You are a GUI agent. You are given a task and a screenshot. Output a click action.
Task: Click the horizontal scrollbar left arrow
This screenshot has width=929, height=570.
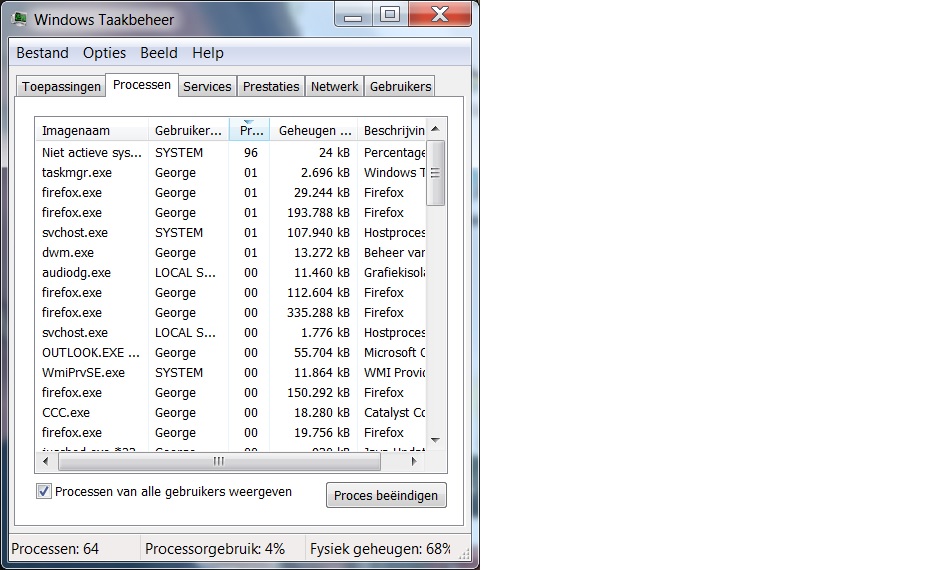pyautogui.click(x=46, y=461)
